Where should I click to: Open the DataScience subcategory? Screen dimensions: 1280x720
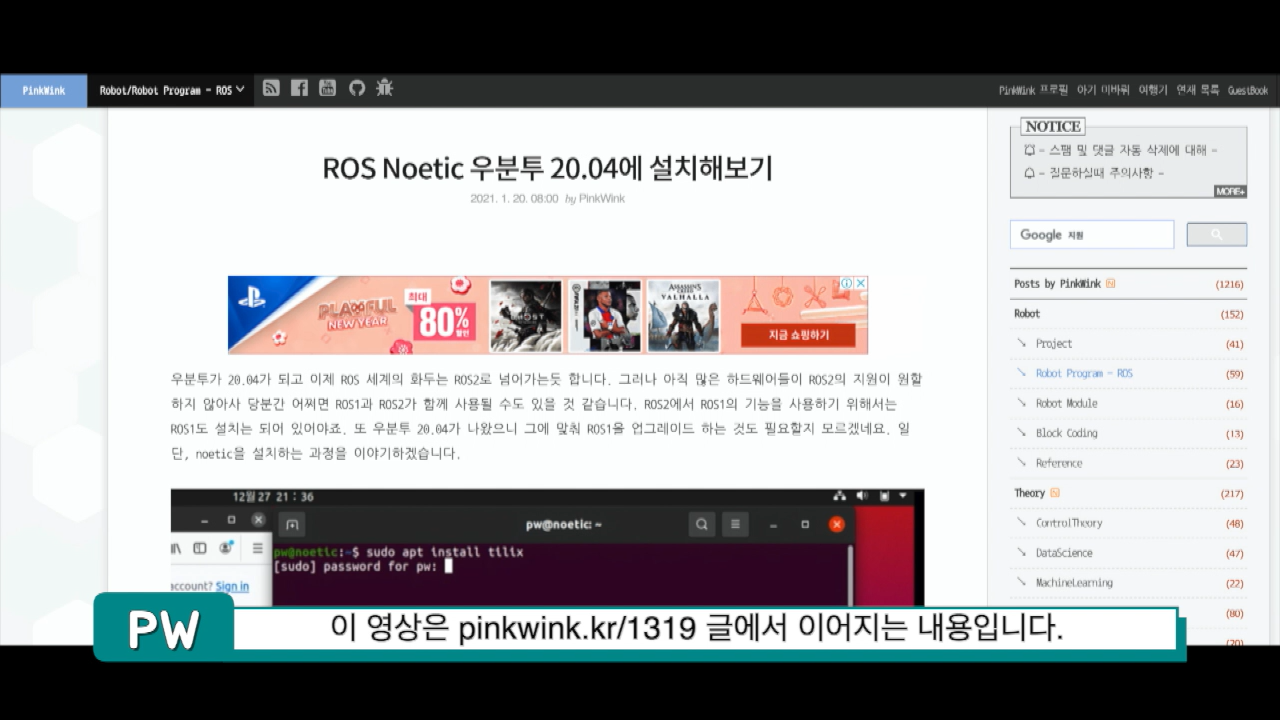(x=1063, y=553)
